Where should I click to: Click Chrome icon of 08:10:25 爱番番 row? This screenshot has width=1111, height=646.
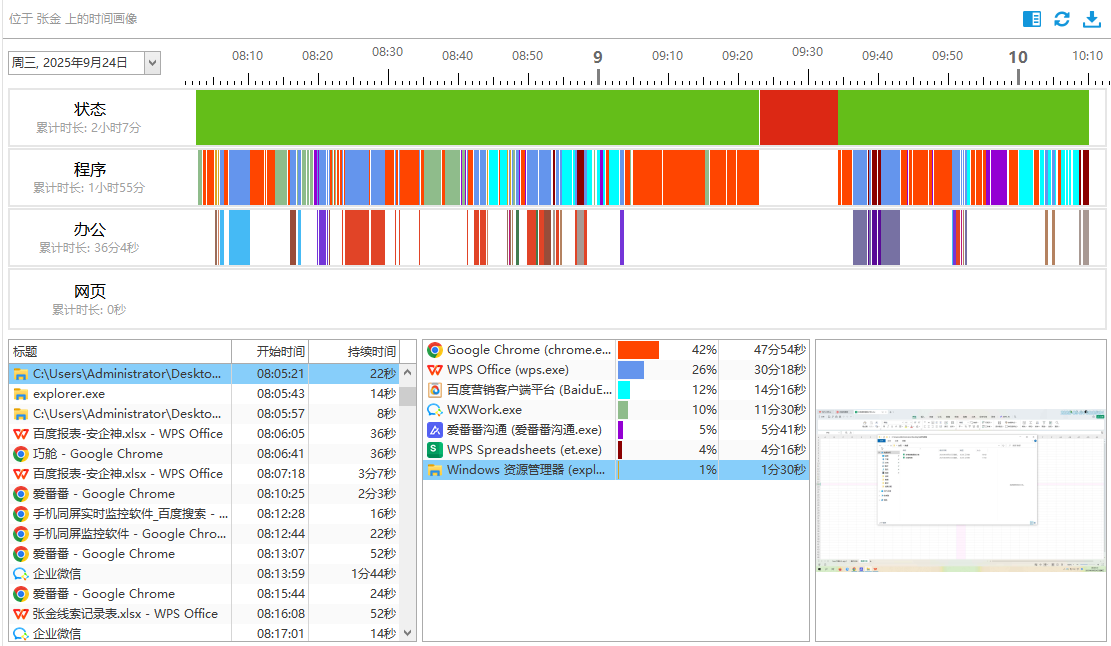(21, 494)
